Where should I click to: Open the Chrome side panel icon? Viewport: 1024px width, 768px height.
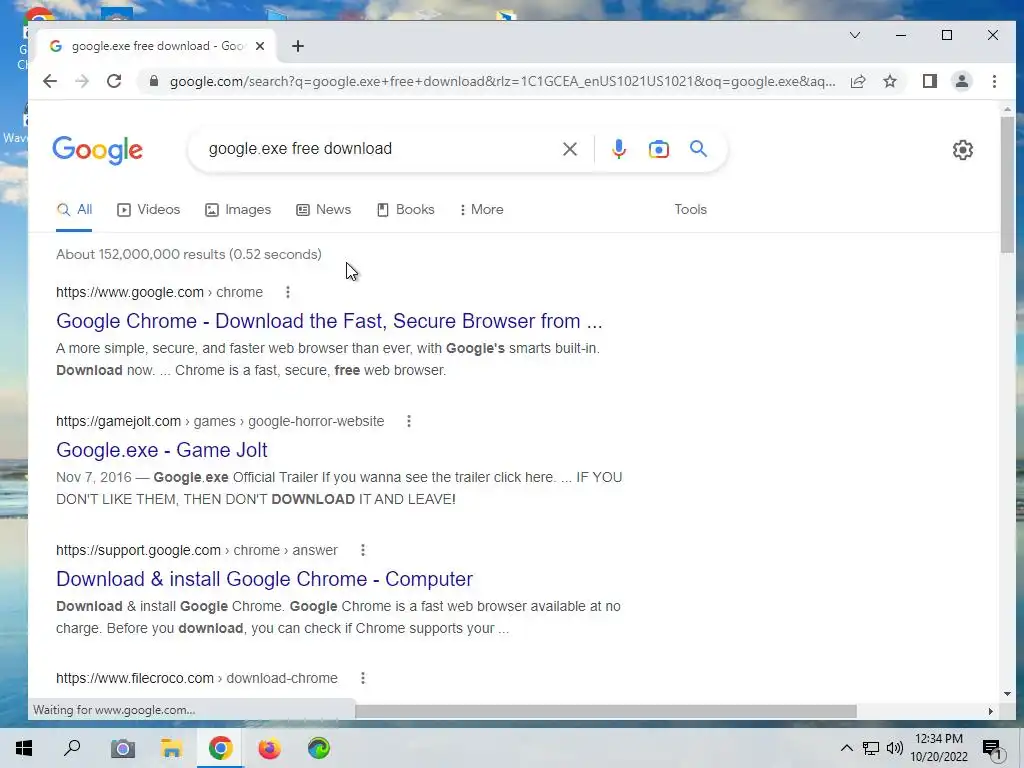point(929,81)
